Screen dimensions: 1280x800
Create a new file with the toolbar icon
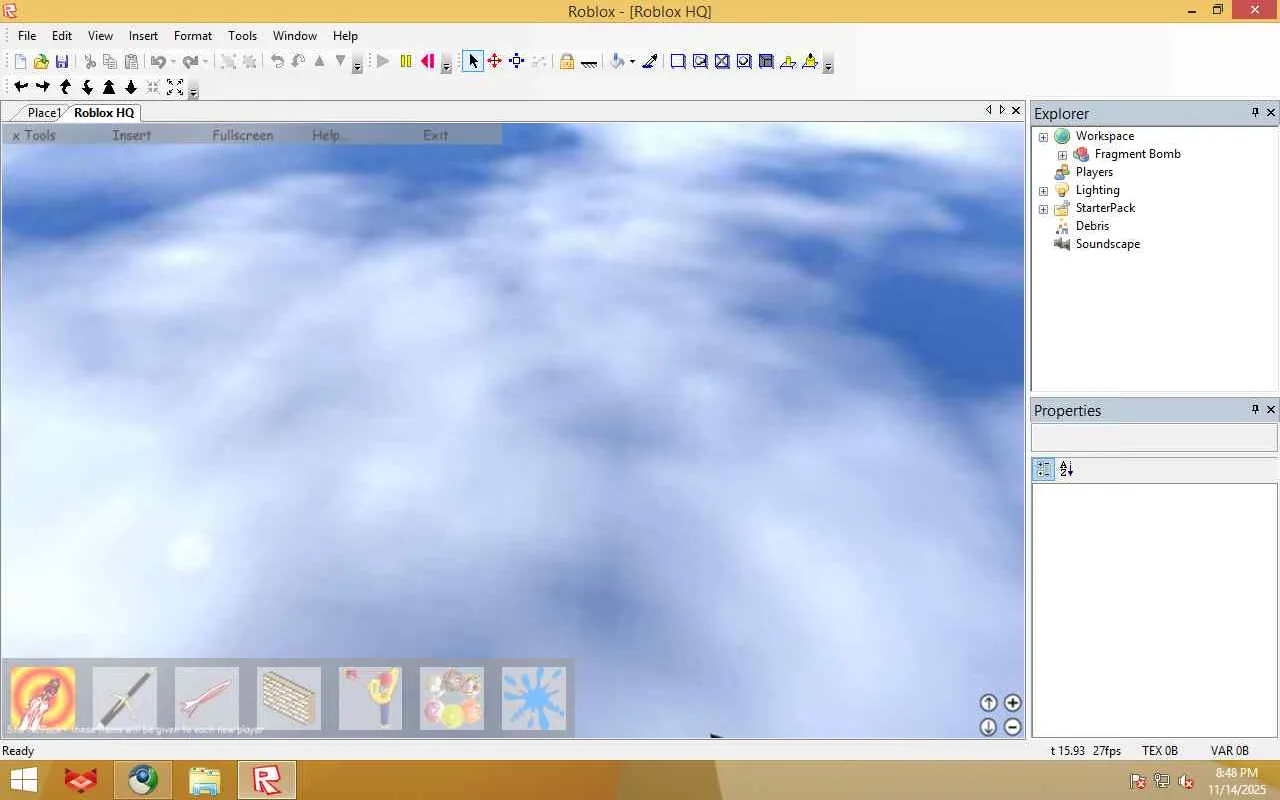(20, 62)
